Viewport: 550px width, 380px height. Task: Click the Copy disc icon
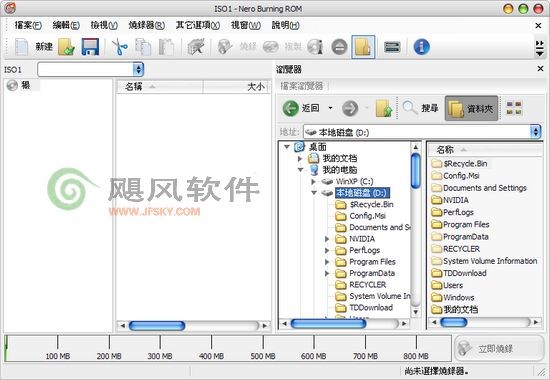coord(270,47)
